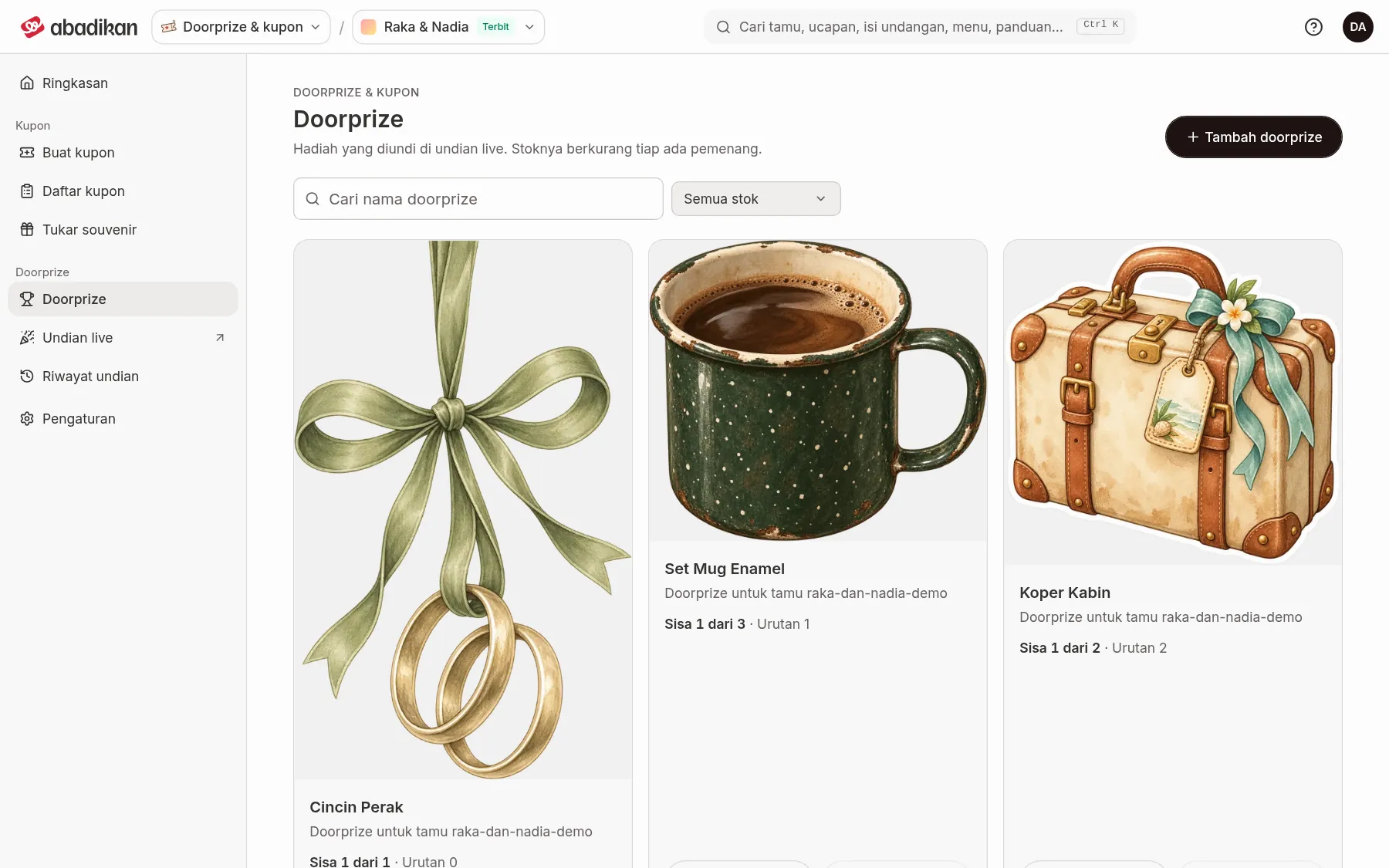Click the external link arrow beside Undian live
Image resolution: width=1389 pixels, height=868 pixels.
pyautogui.click(x=220, y=338)
